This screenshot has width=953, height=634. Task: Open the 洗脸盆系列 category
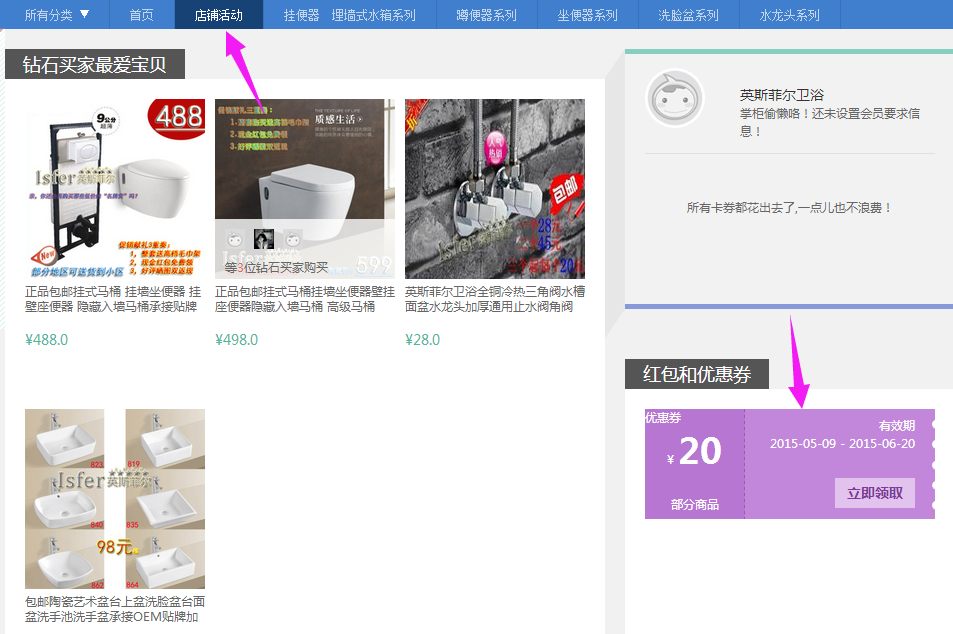(689, 15)
